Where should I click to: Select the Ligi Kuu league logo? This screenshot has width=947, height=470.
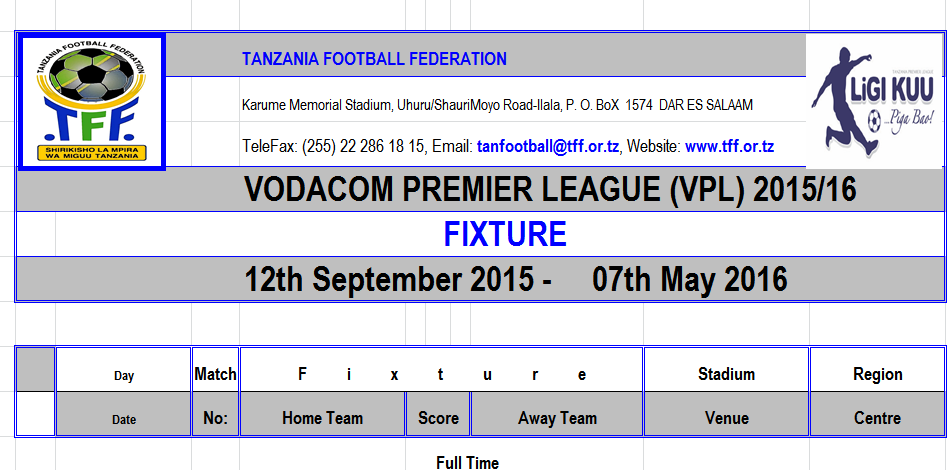click(875, 102)
